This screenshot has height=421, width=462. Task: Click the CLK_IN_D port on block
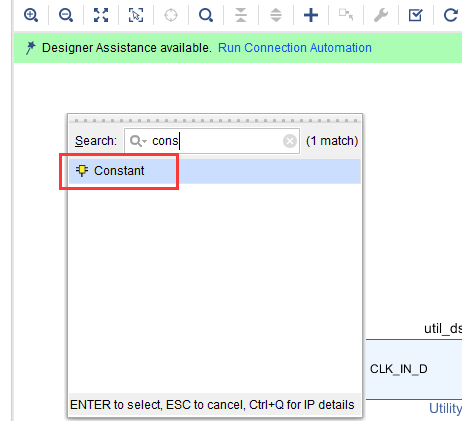click(398, 369)
